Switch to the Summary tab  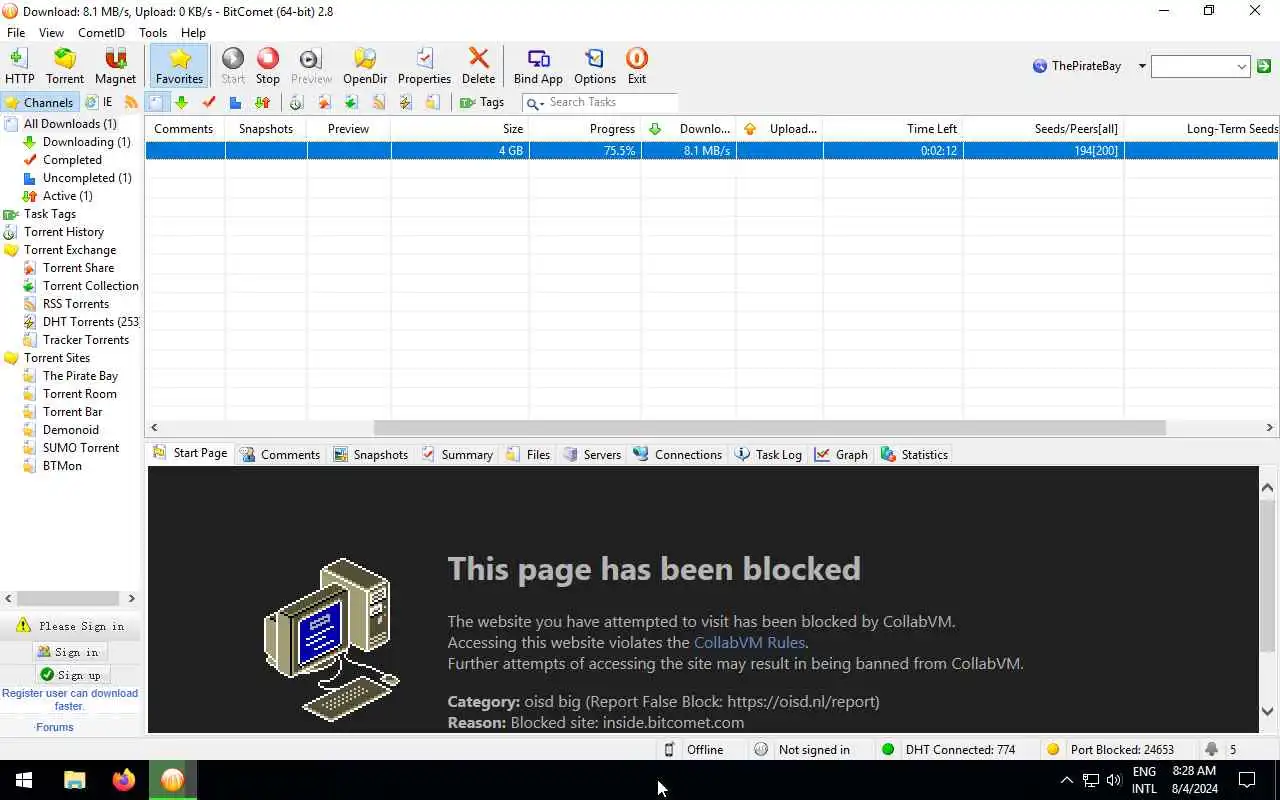(x=457, y=454)
